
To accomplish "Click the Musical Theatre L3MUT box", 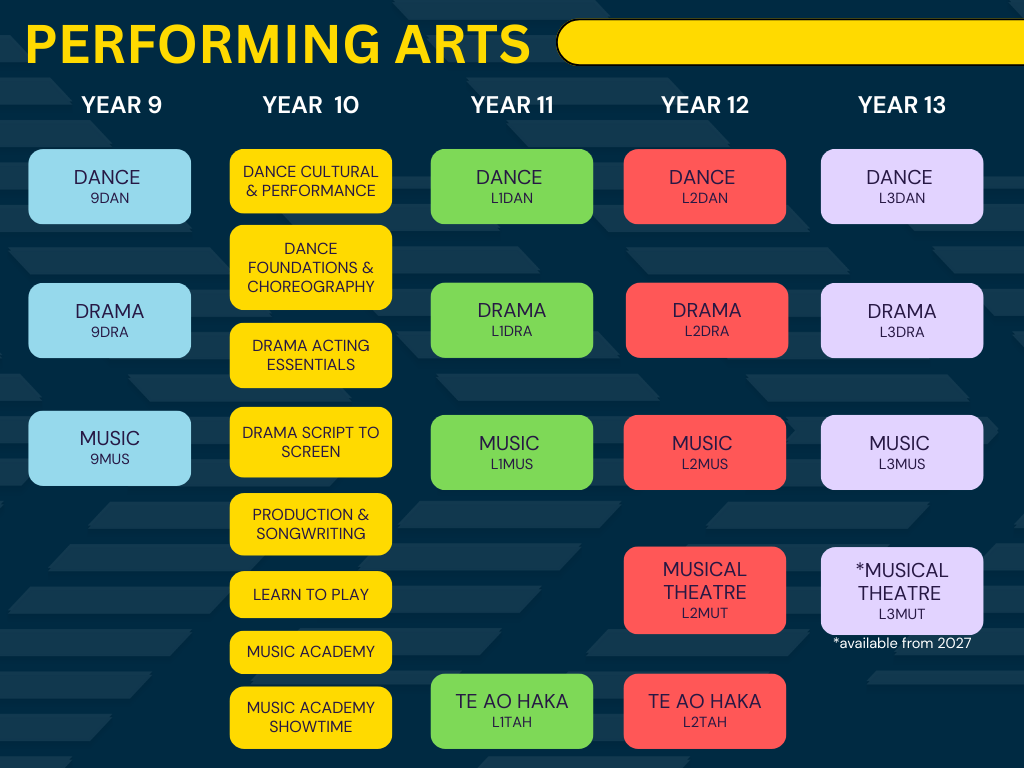I will tap(901, 591).
